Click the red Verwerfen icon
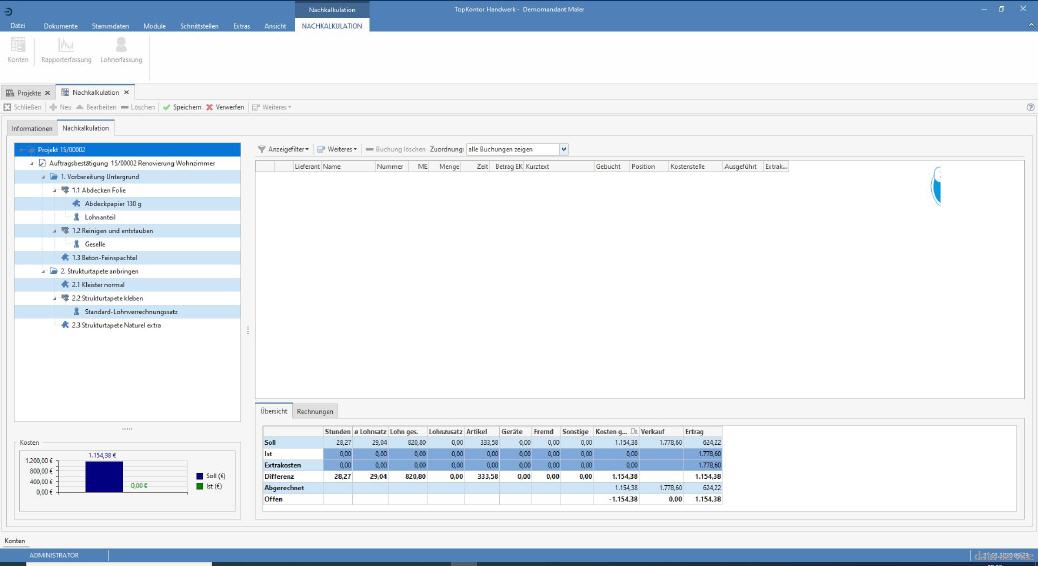Screen dimensions: 1038x566 (209, 107)
